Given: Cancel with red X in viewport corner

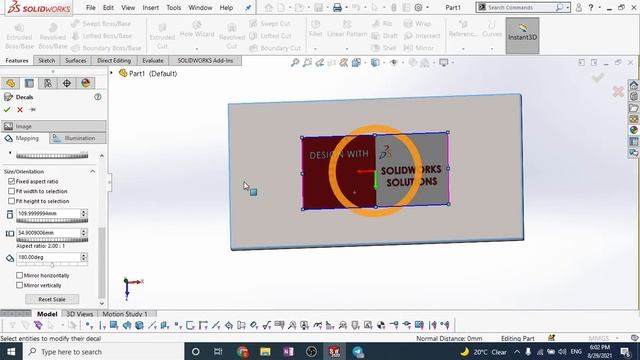Looking at the screenshot, I should click(x=618, y=91).
